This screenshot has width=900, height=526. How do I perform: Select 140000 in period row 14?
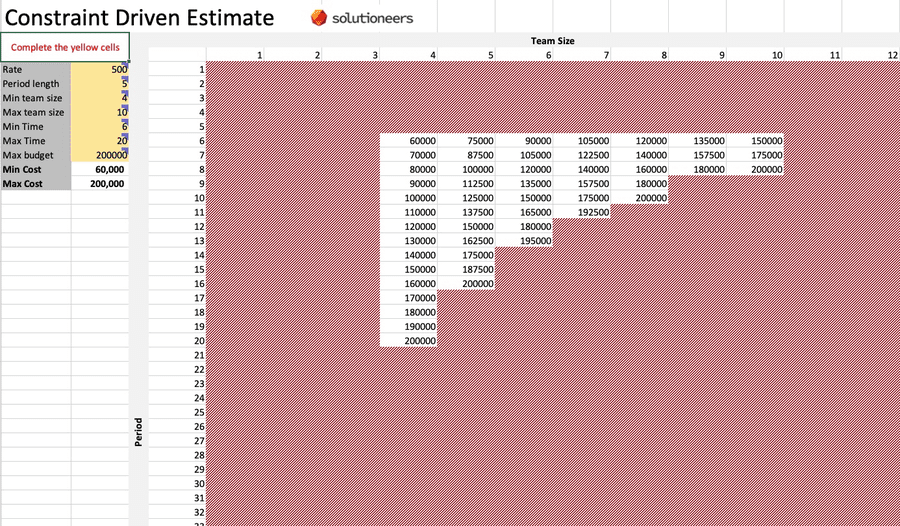click(409, 255)
